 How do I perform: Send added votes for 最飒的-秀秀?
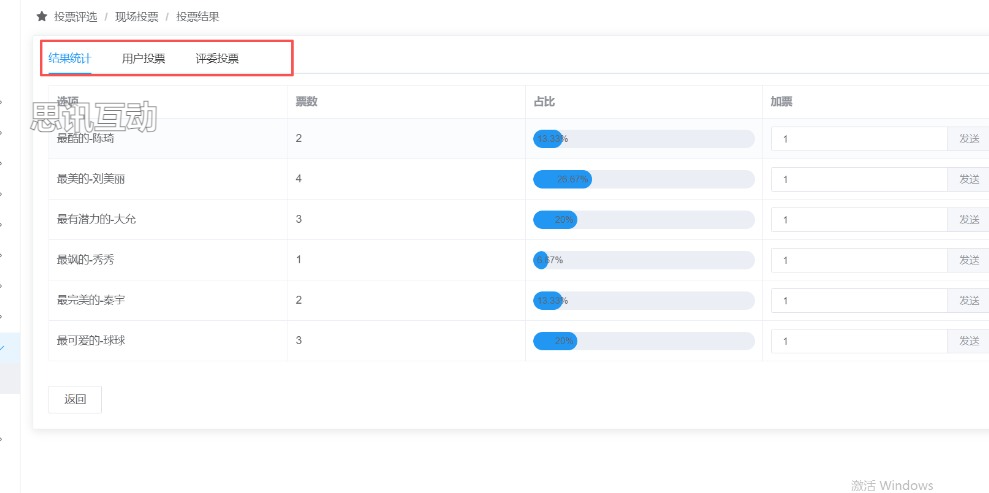coord(969,260)
